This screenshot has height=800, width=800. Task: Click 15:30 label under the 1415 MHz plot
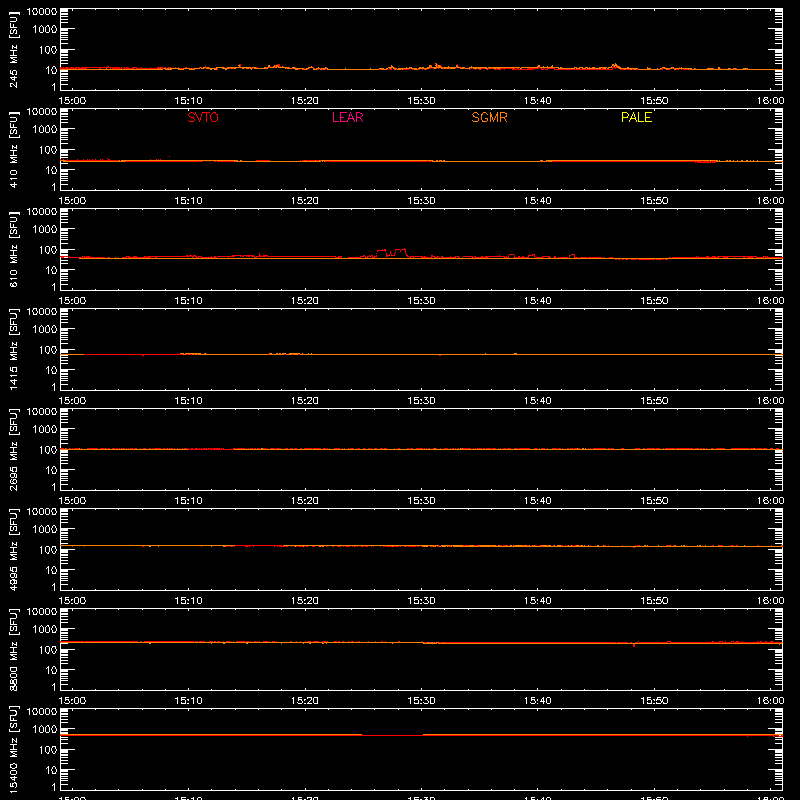coord(421,401)
